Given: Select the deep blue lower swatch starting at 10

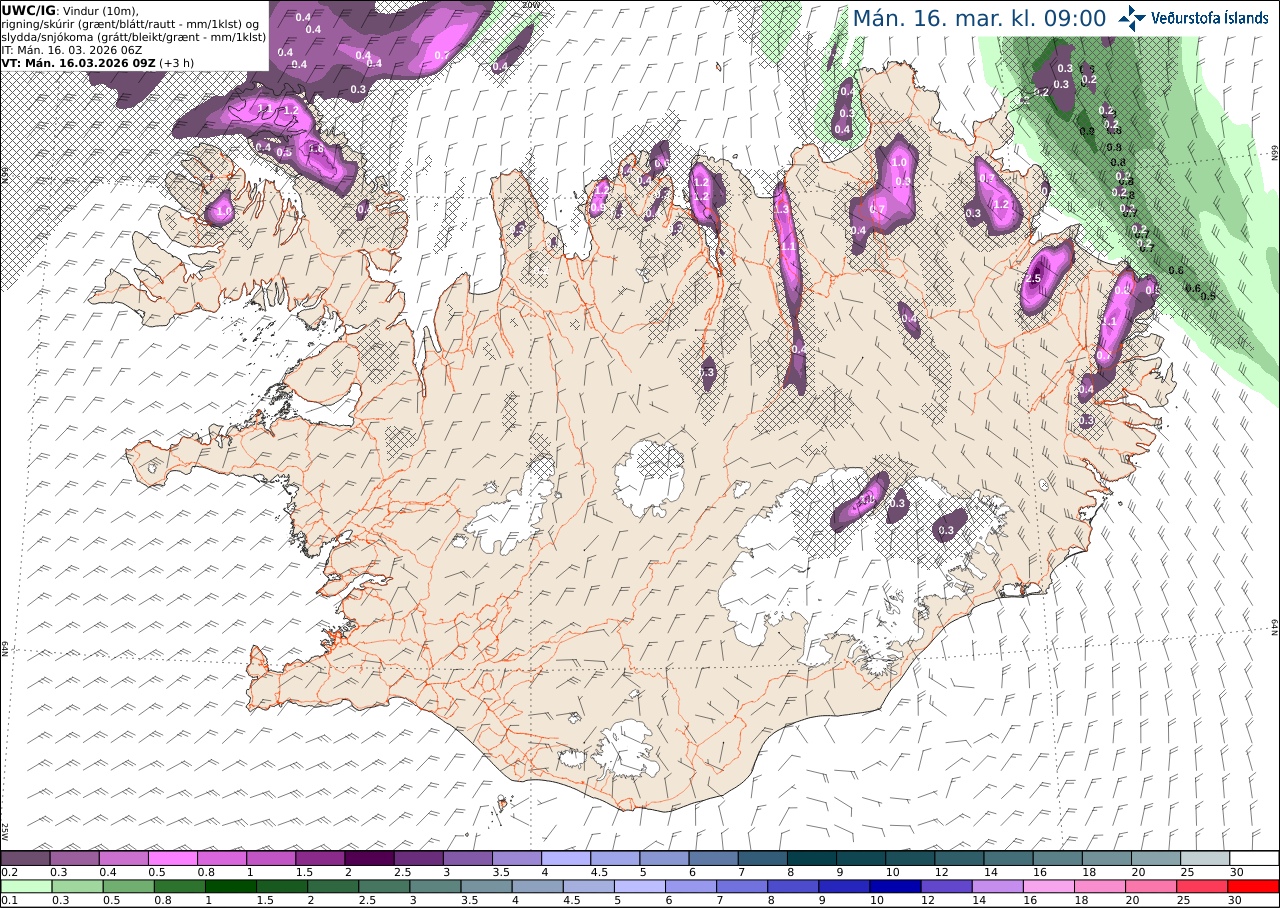Looking at the screenshot, I should point(896,886).
